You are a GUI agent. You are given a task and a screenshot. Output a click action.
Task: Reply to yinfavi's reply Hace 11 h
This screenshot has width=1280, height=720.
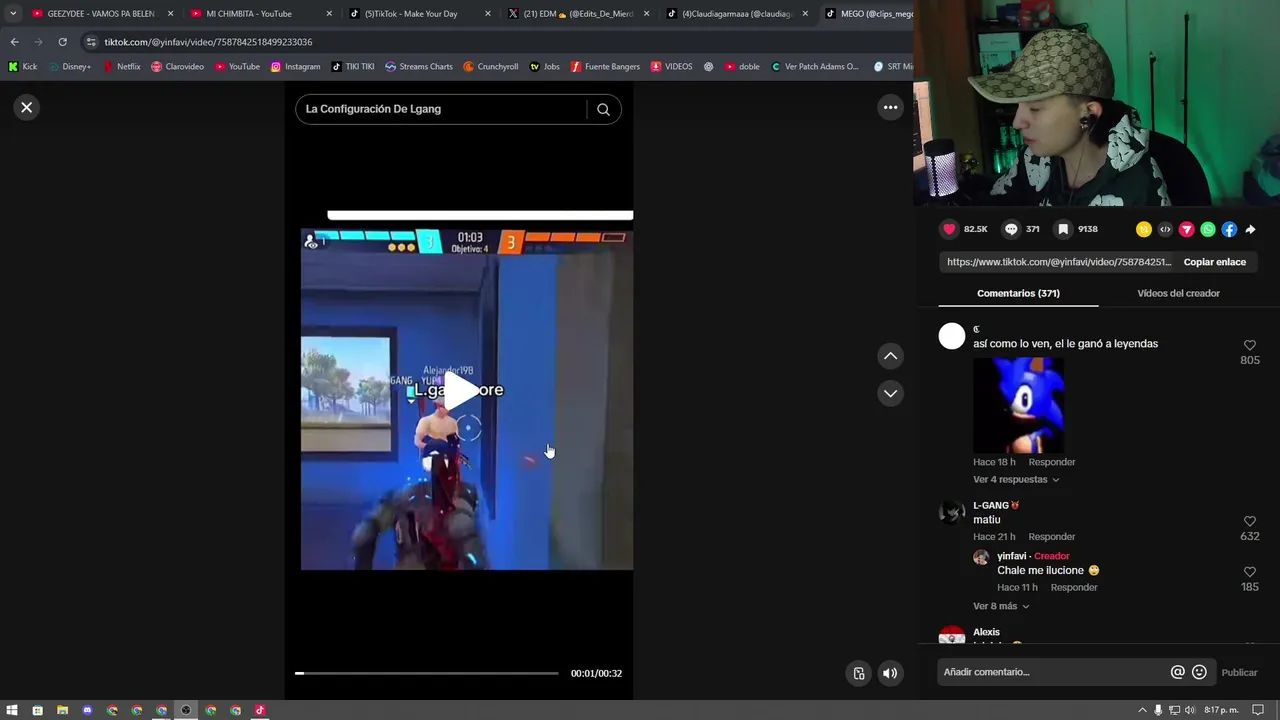(x=1074, y=587)
